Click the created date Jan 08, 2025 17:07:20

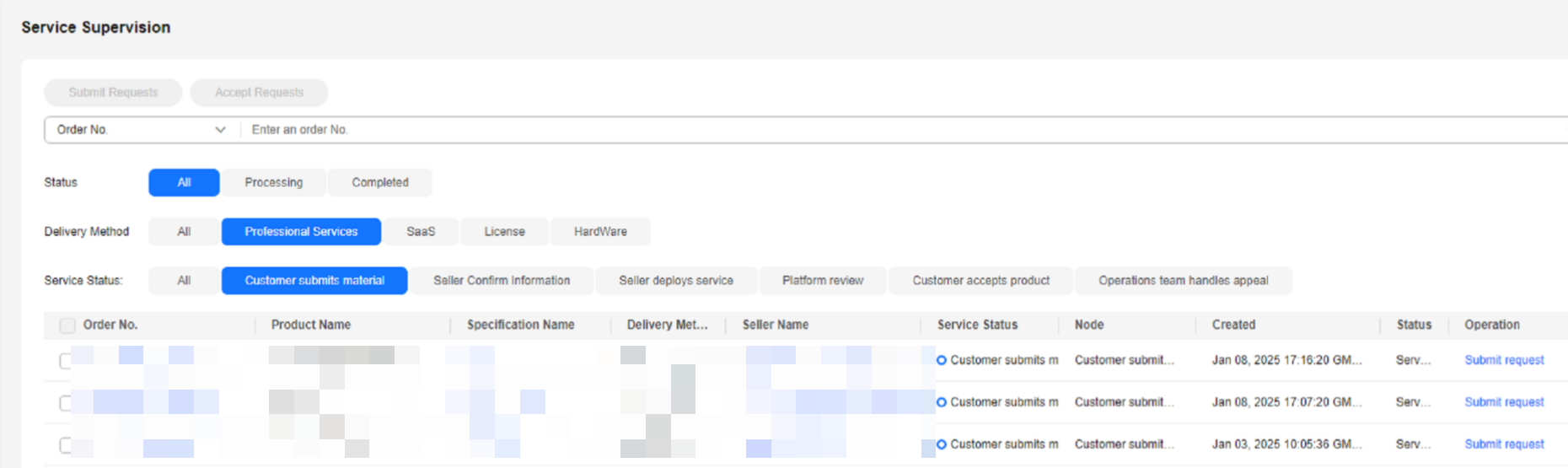point(1287,402)
